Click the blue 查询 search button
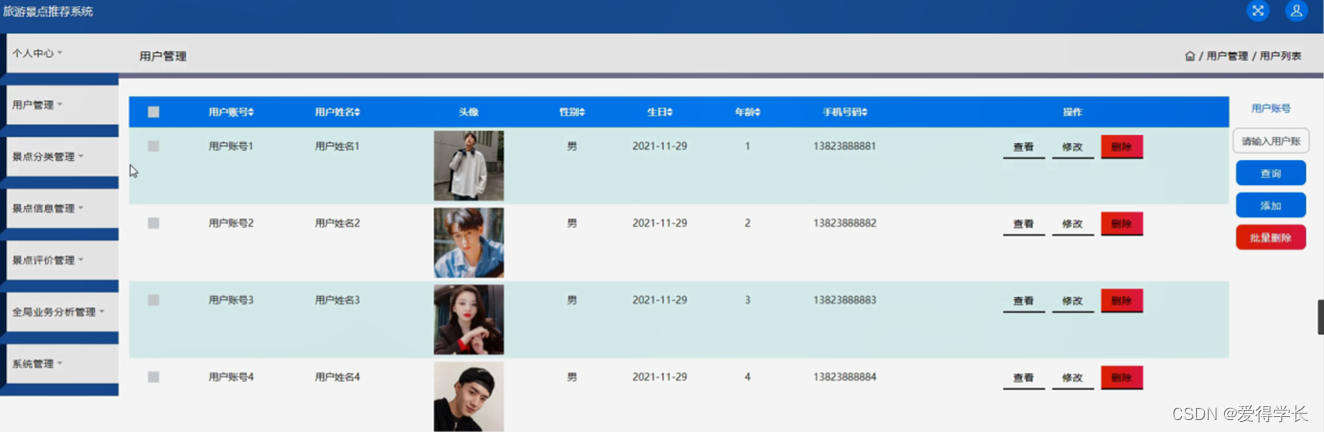This screenshot has height=432, width=1324. [1270, 173]
